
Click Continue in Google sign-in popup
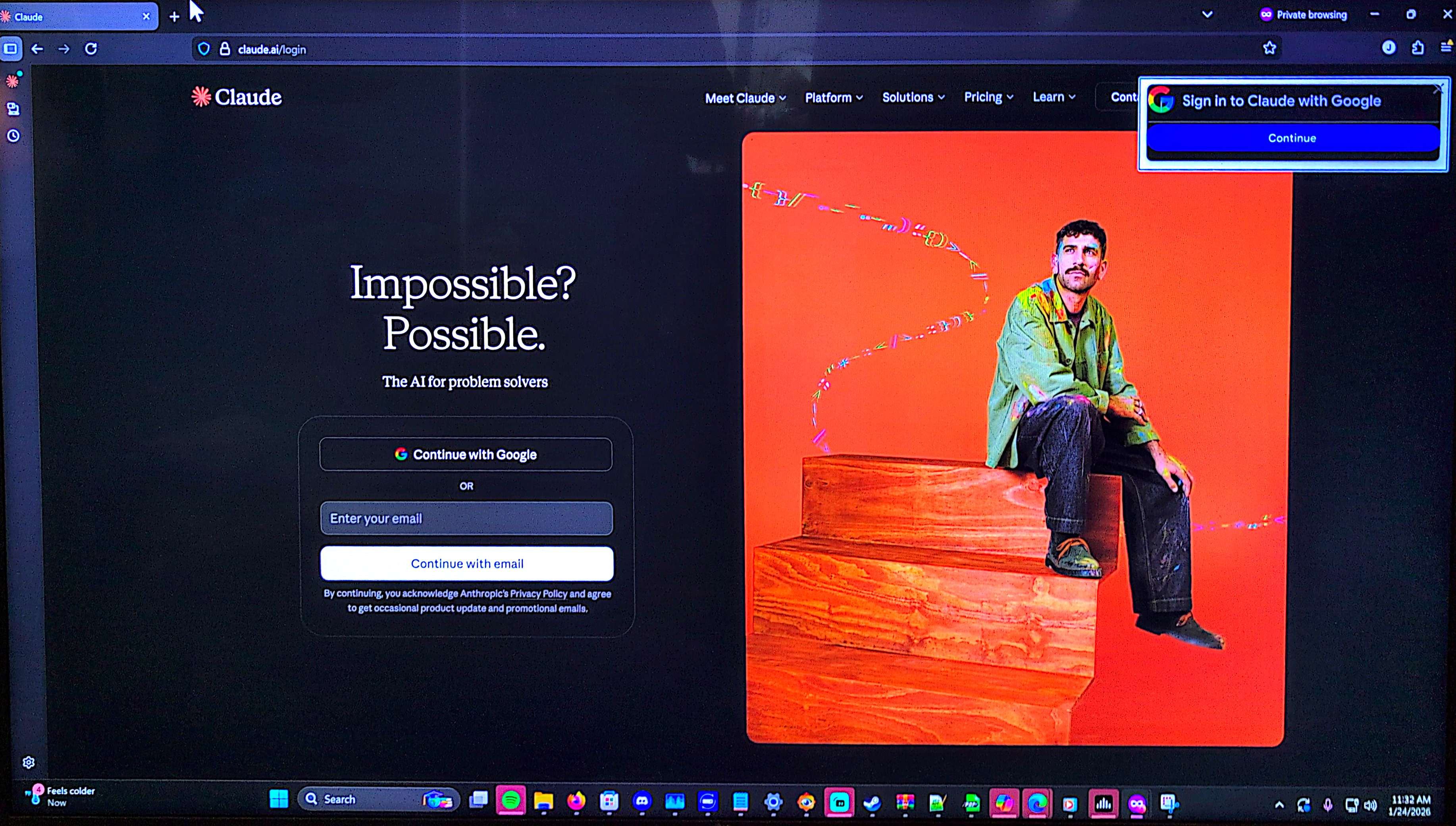1292,138
